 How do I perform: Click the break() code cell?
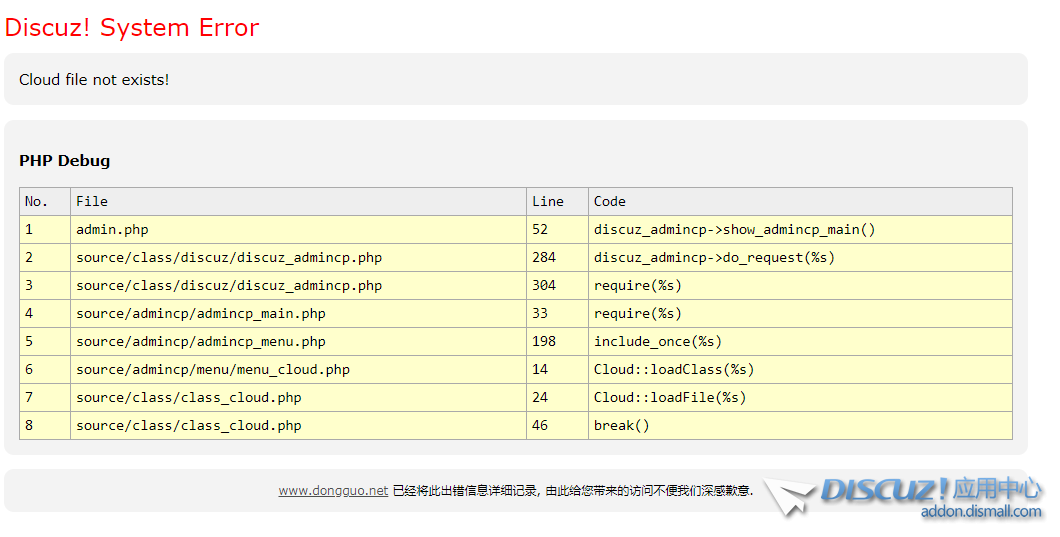[622, 426]
